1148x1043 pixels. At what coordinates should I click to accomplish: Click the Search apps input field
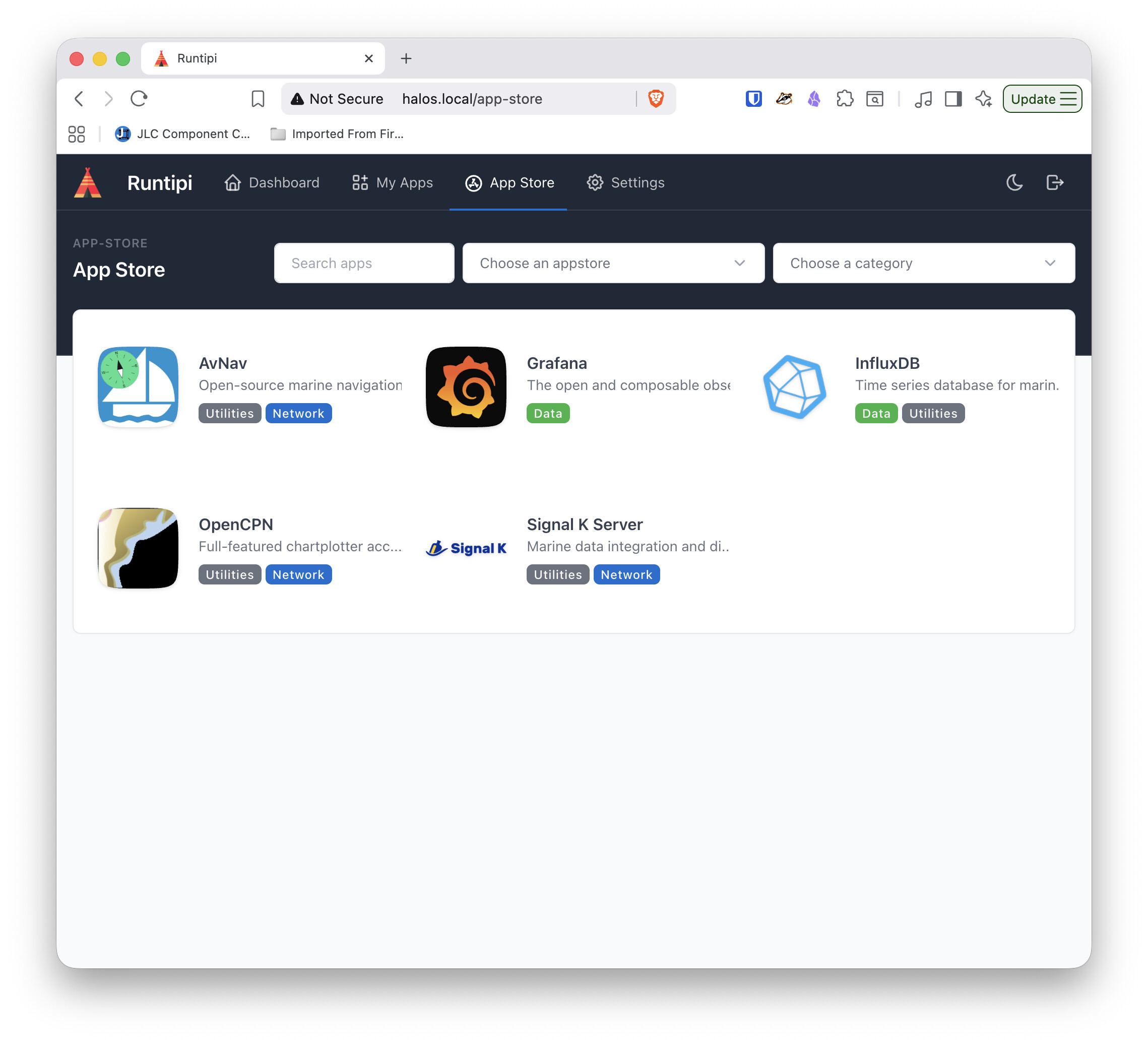coord(364,263)
